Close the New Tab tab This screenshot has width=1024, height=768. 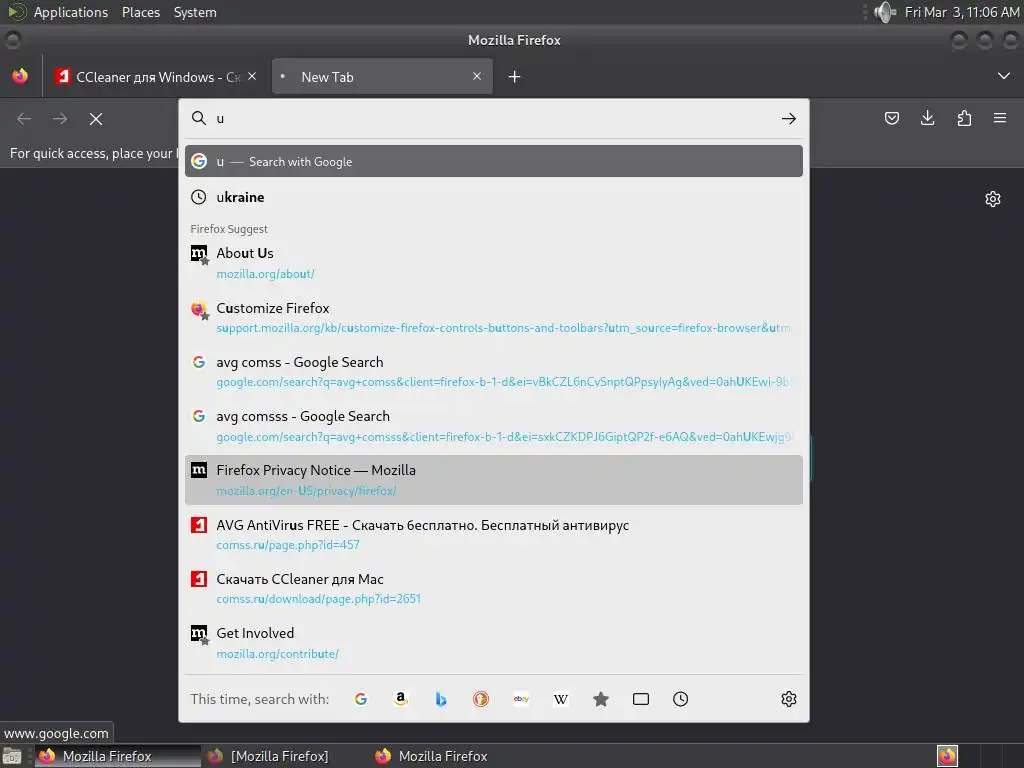(x=477, y=76)
